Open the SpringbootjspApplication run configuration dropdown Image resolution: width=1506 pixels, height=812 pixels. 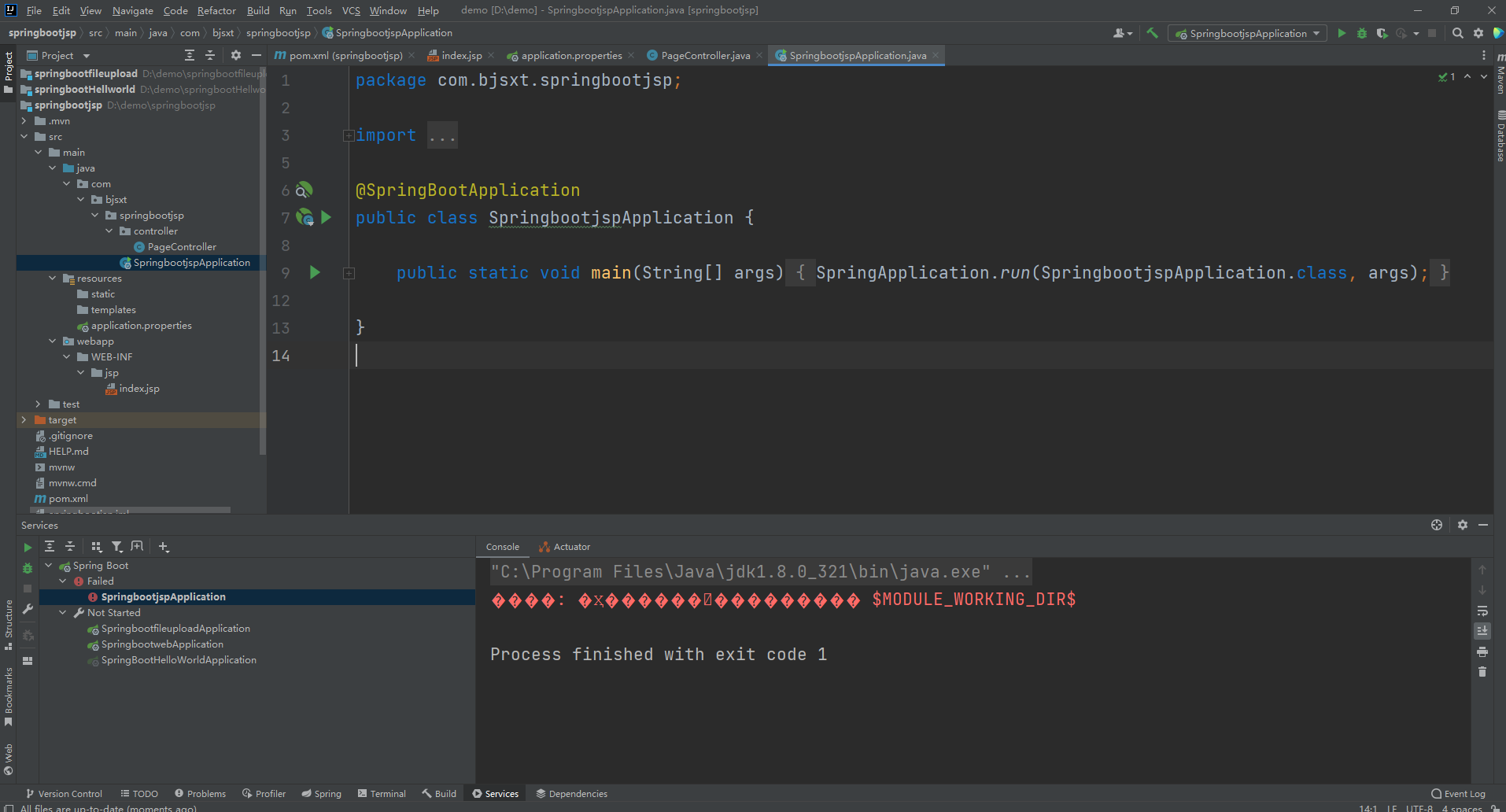(x=1247, y=33)
